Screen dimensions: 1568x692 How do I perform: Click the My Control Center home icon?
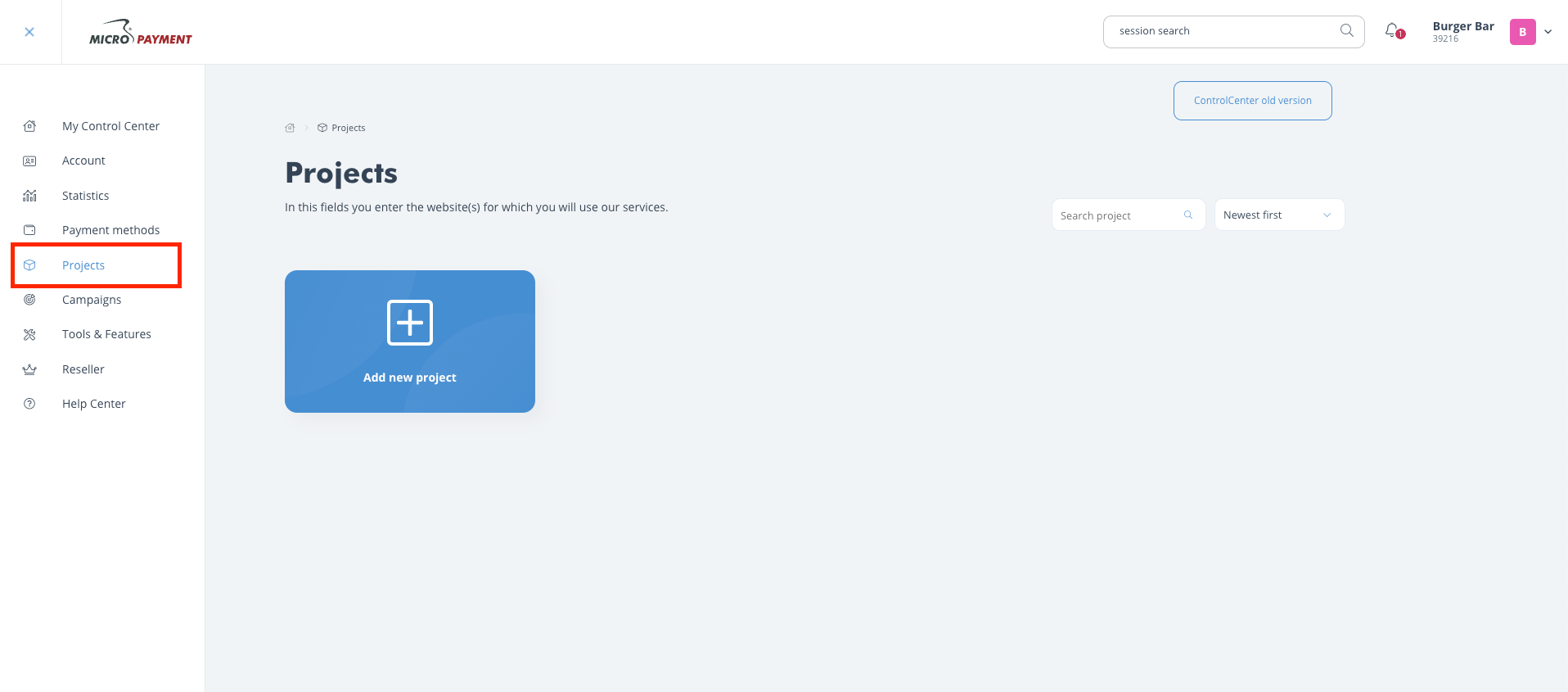tap(29, 126)
